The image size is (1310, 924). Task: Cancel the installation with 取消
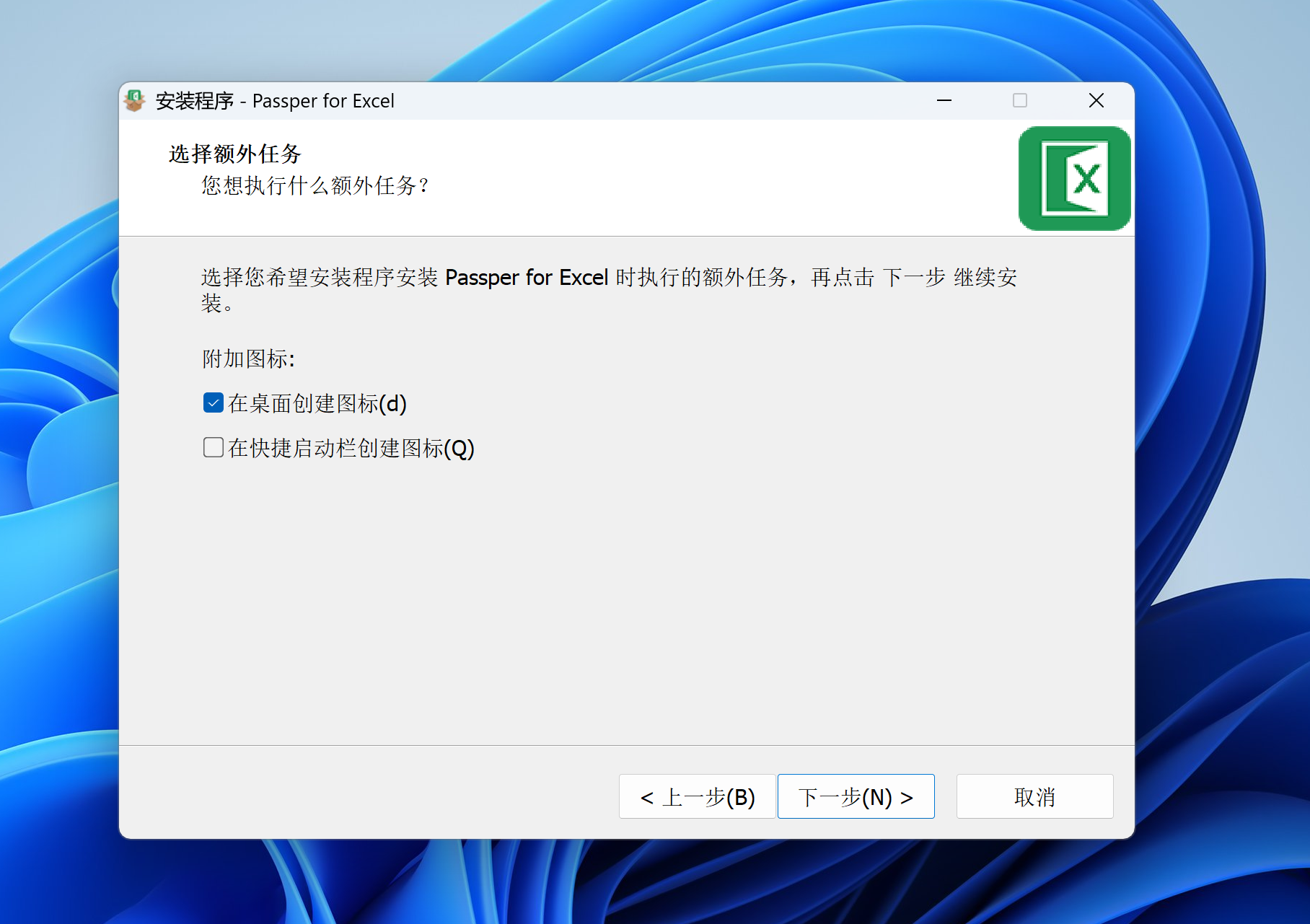coord(1034,797)
